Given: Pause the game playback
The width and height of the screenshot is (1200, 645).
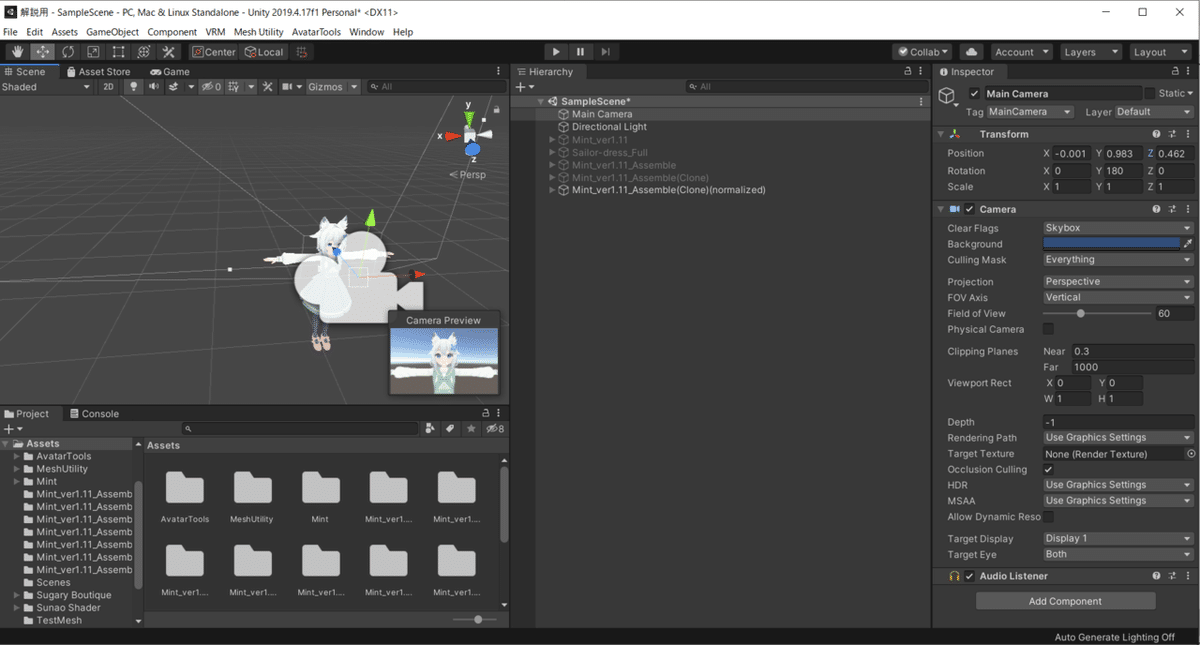Looking at the screenshot, I should [581, 52].
